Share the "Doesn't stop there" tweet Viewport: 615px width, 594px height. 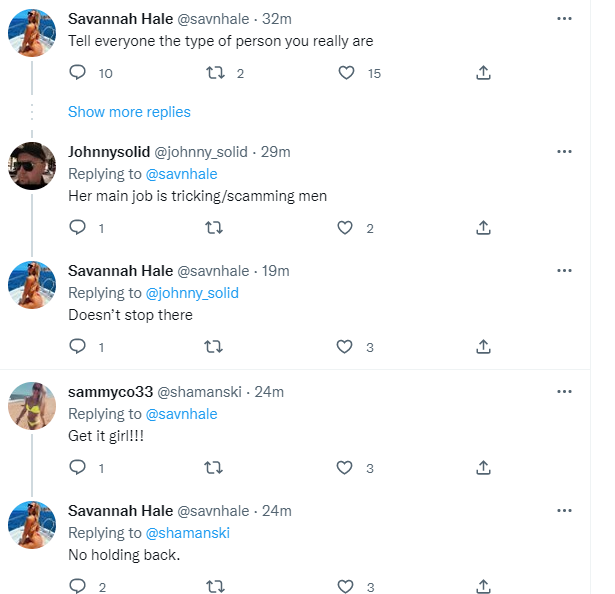click(483, 347)
